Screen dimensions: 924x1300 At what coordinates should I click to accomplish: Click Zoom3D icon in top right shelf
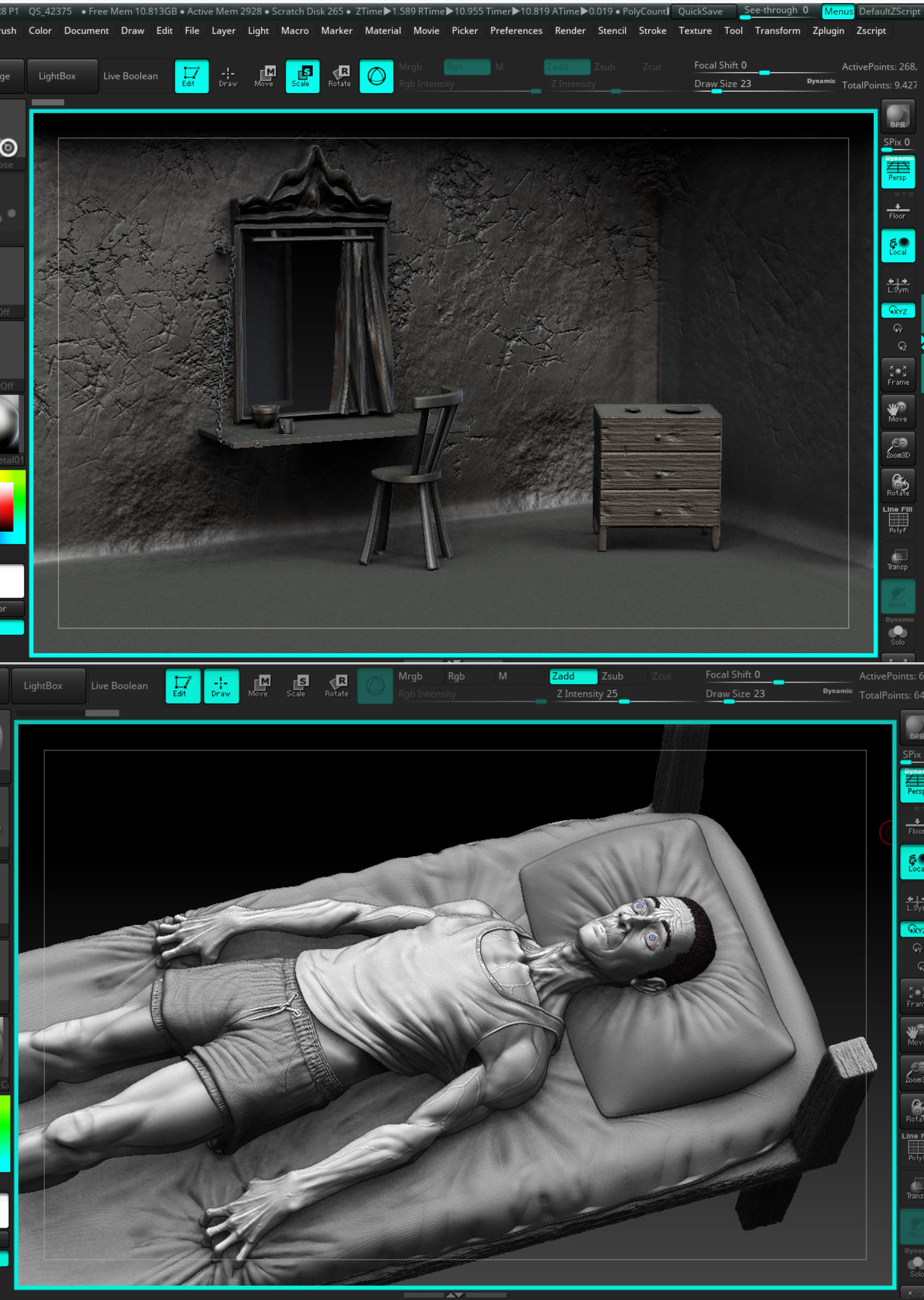coord(898,447)
